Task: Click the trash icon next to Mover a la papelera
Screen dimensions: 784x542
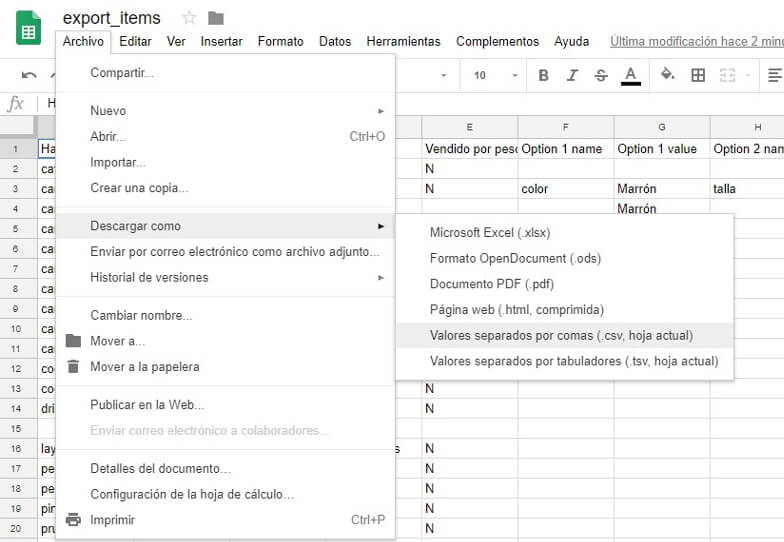Action: pyautogui.click(x=73, y=366)
